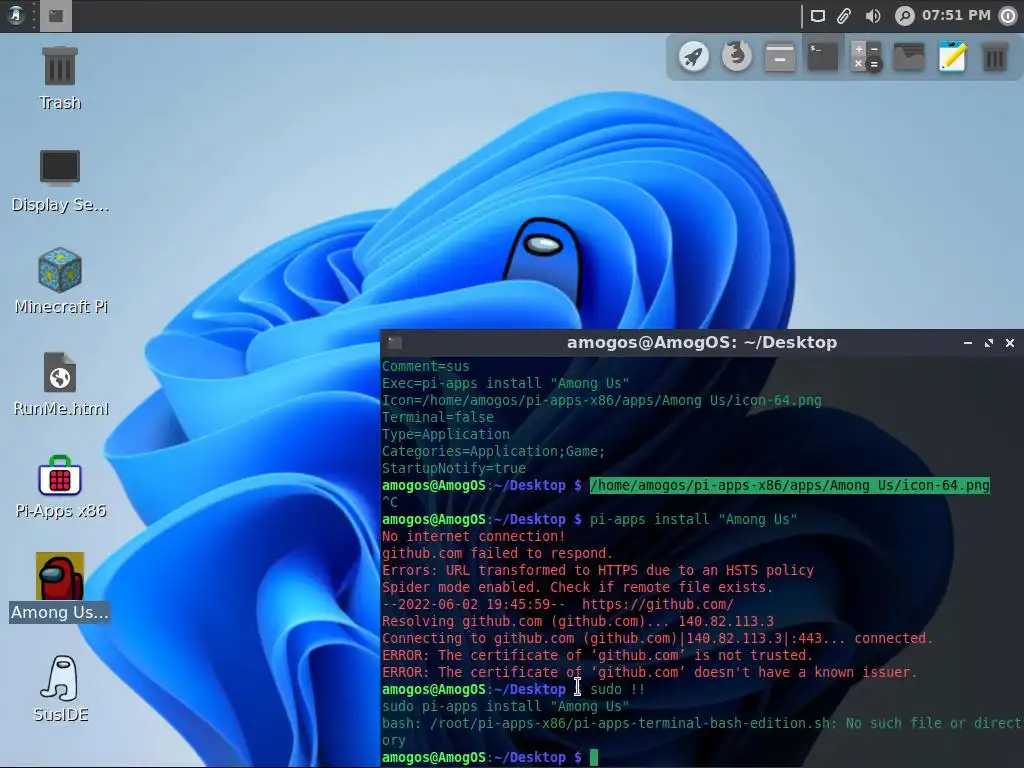Open the search magnifier in panel

tap(904, 16)
